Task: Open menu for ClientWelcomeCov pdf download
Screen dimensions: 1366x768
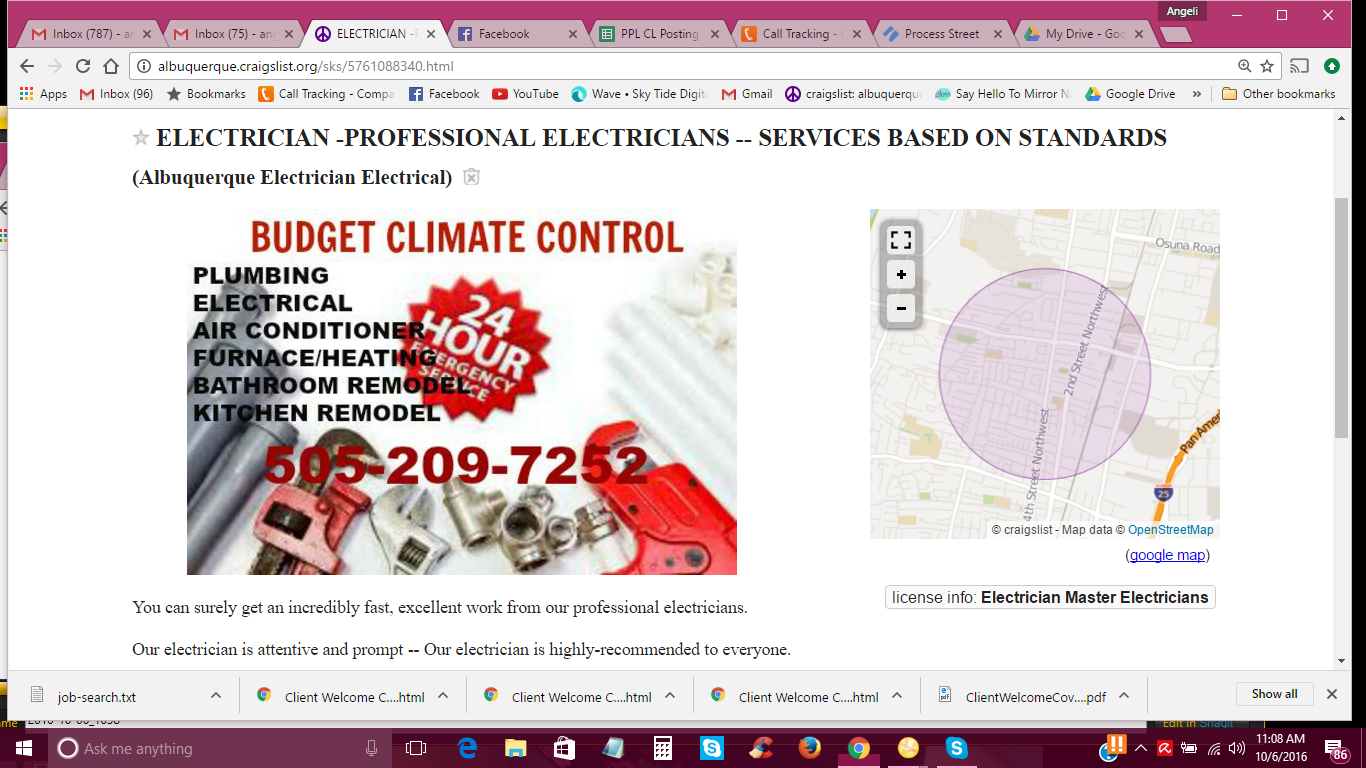Action: 1124,696
